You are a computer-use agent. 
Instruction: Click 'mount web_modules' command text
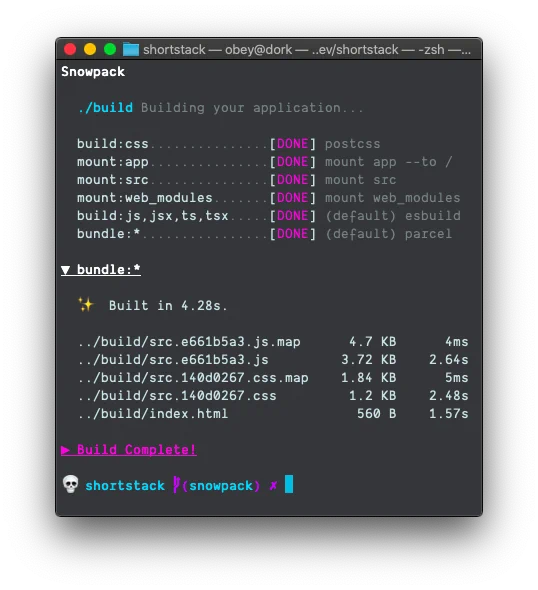click(392, 198)
